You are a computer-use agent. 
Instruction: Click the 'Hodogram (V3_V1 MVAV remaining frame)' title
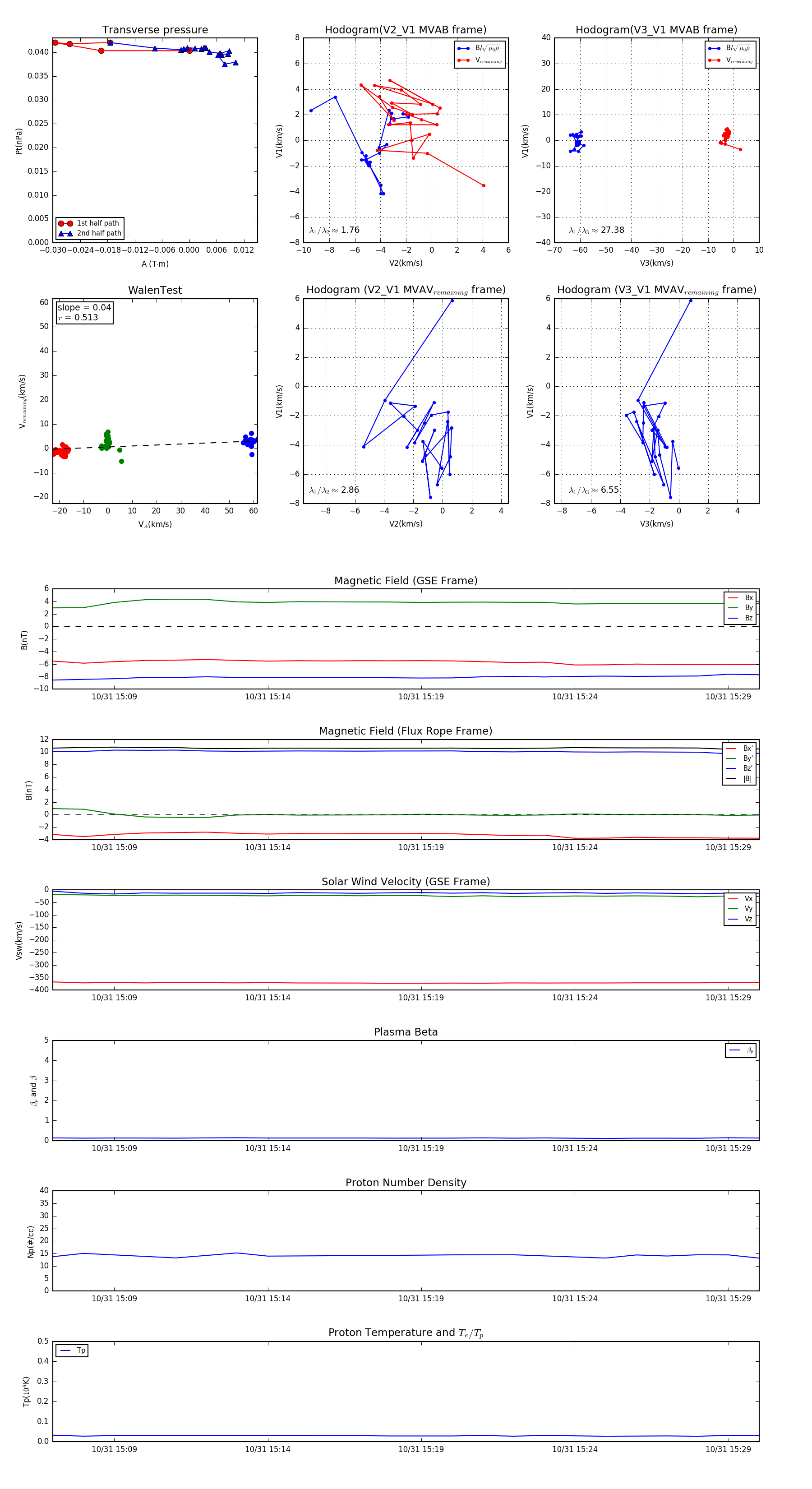pyautogui.click(x=656, y=290)
